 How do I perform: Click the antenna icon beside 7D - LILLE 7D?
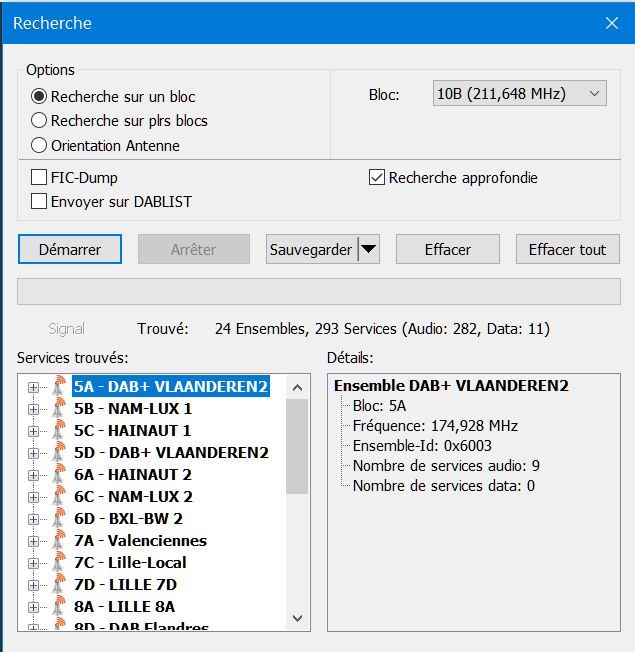(59, 584)
